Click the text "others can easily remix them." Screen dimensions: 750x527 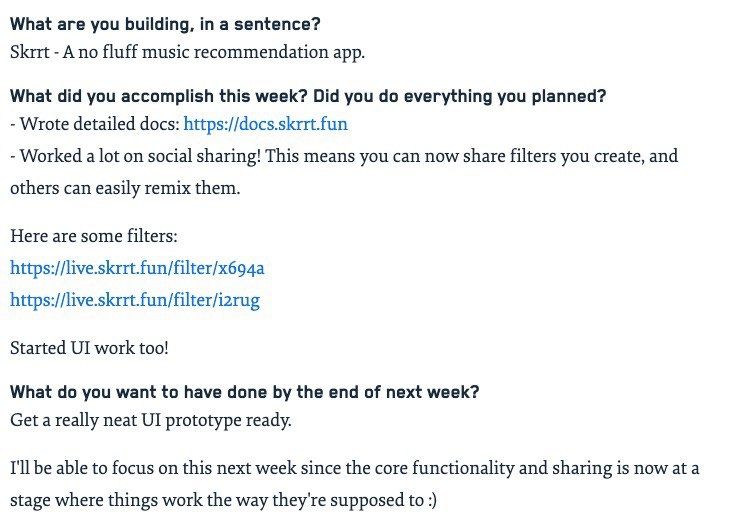[125, 188]
